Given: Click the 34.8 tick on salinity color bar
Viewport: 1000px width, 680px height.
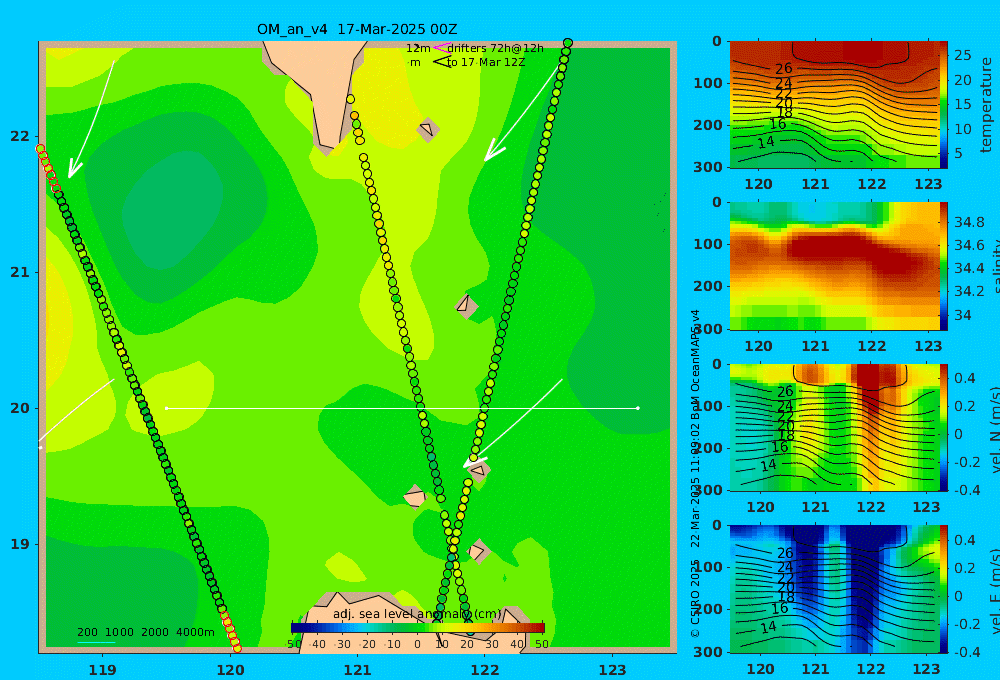Looking at the screenshot, I should (x=969, y=223).
